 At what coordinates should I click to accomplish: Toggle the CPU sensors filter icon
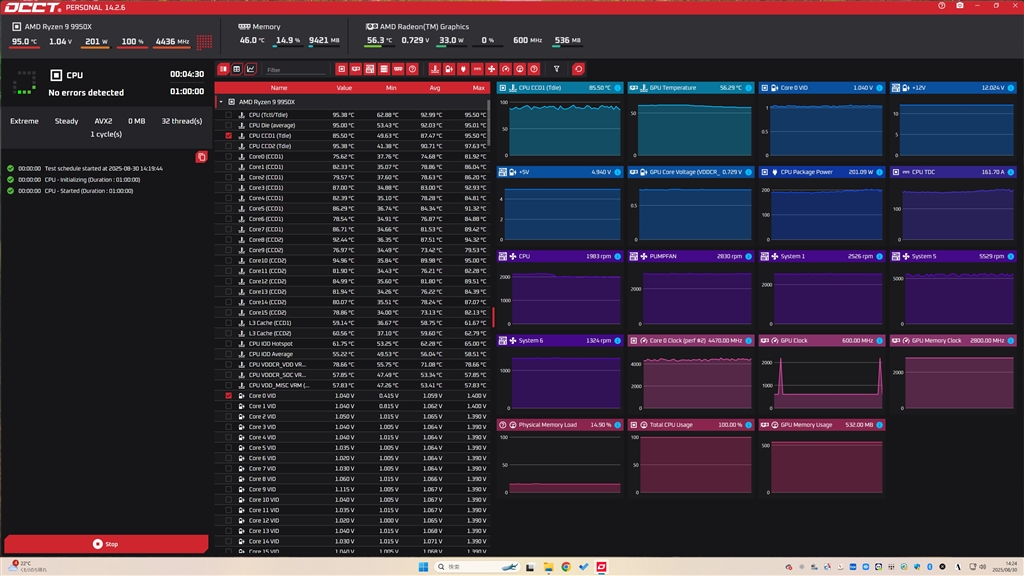[342, 69]
